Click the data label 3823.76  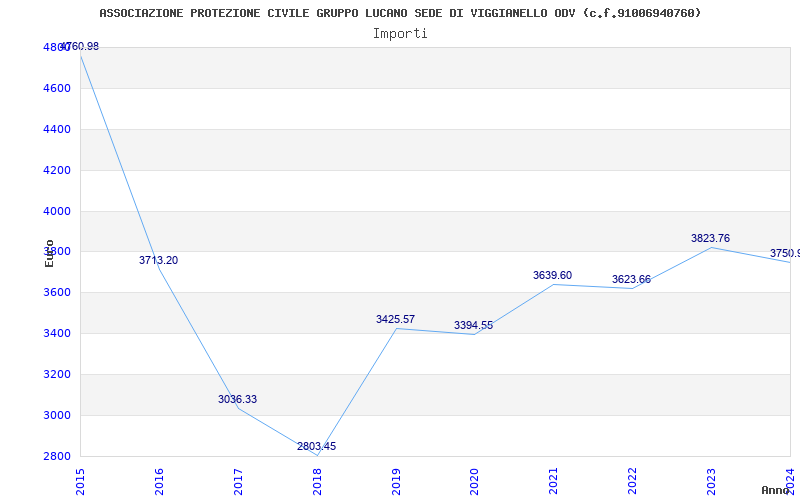[710, 238]
